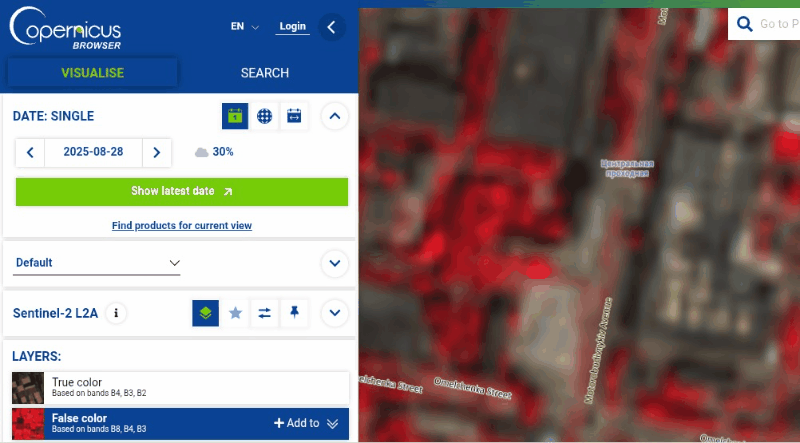Switch to mosaic globe date mode
This screenshot has height=443, width=800.
click(x=264, y=116)
